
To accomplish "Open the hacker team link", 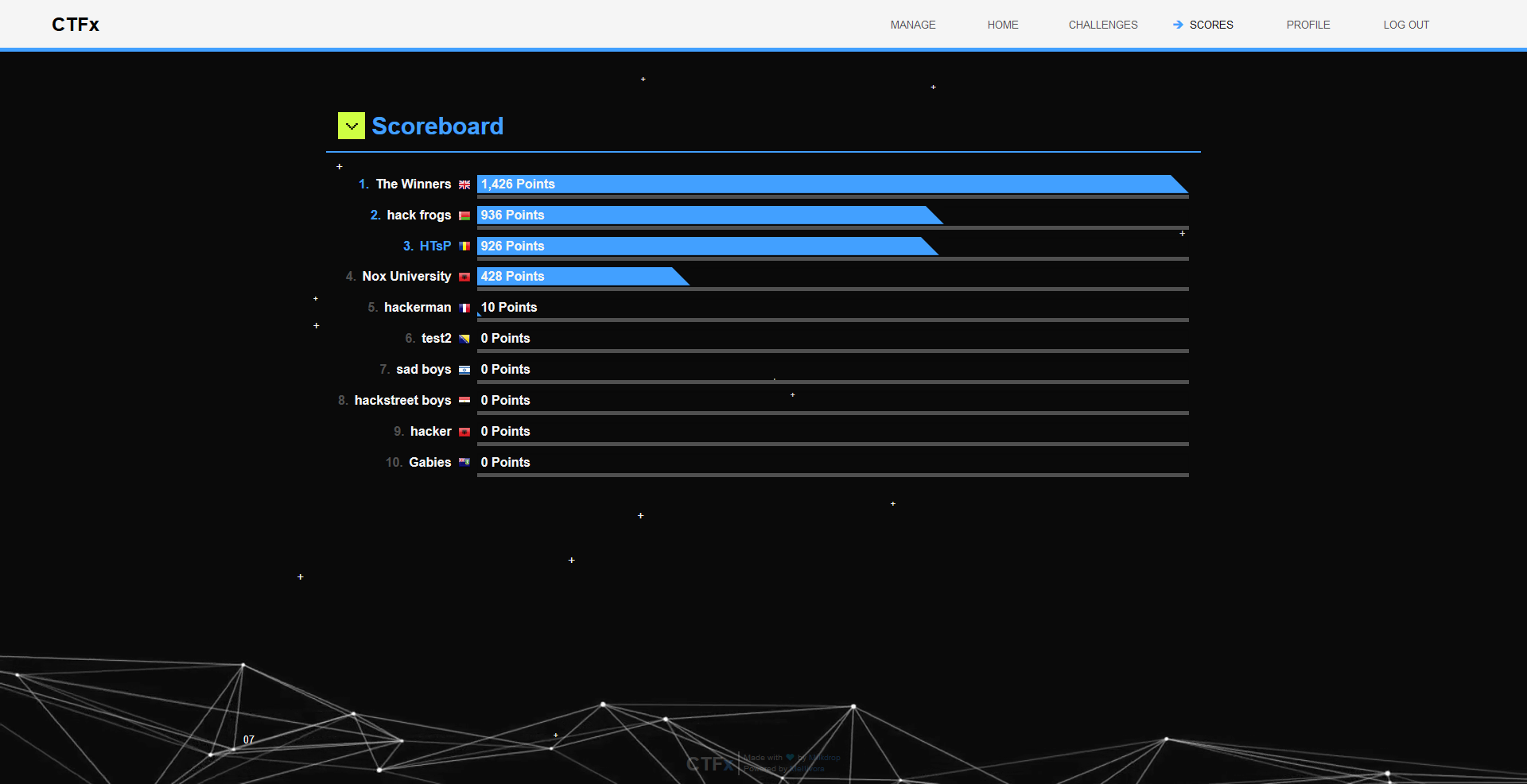I will 430,431.
